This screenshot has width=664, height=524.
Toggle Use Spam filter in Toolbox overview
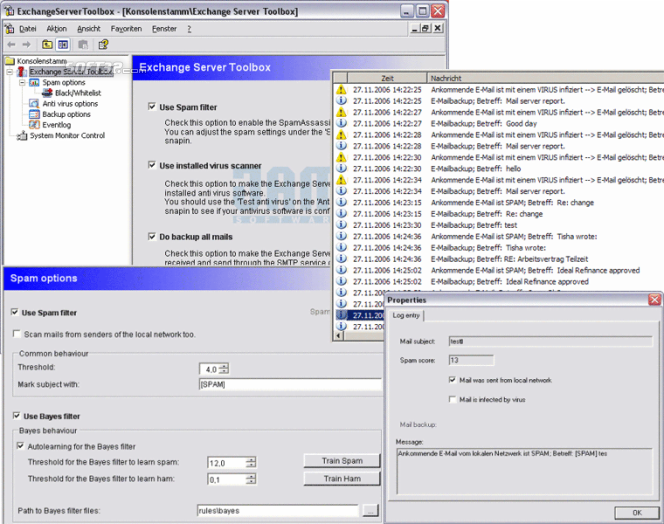tap(152, 106)
